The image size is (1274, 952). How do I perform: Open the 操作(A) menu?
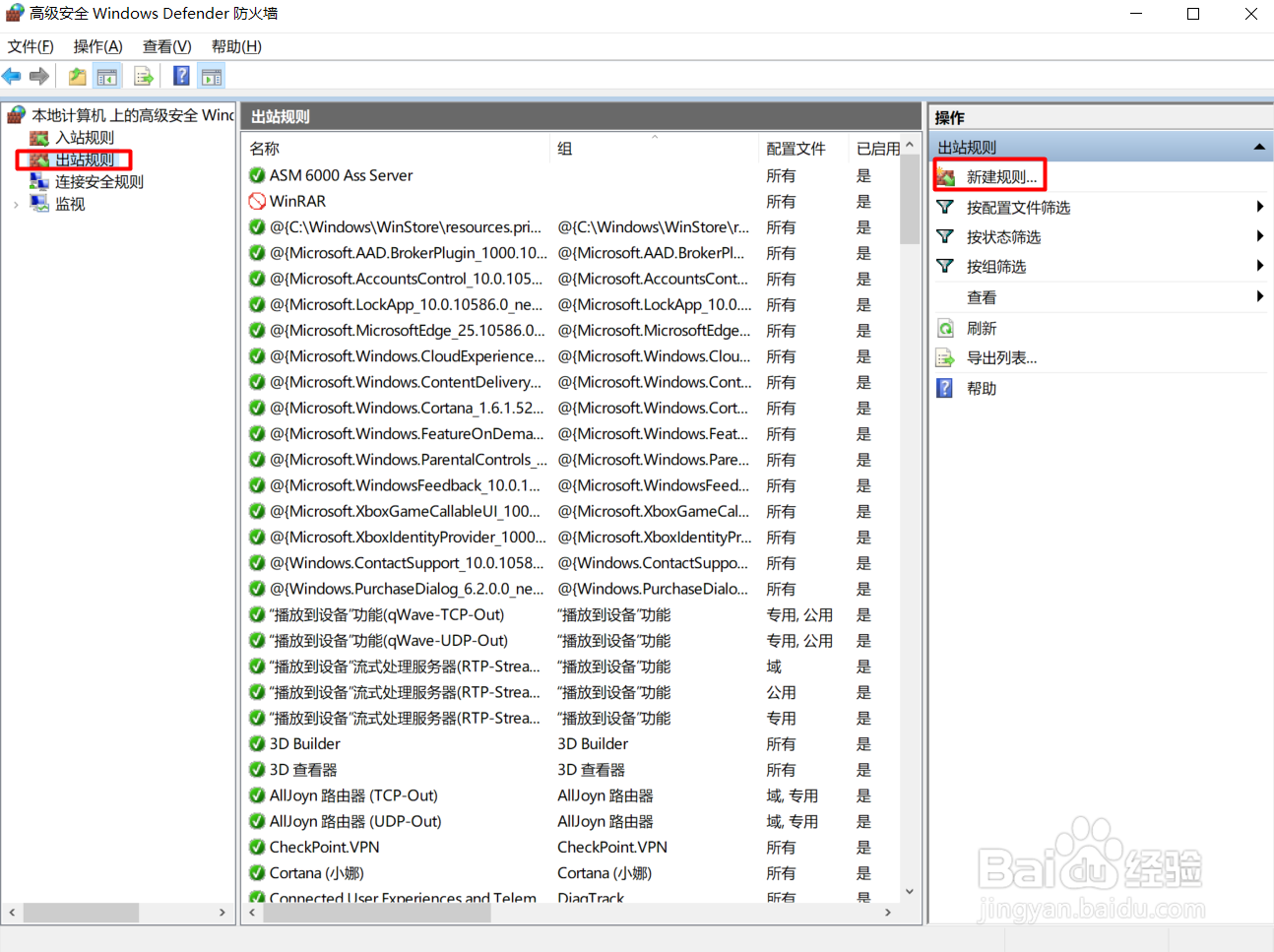[x=97, y=46]
